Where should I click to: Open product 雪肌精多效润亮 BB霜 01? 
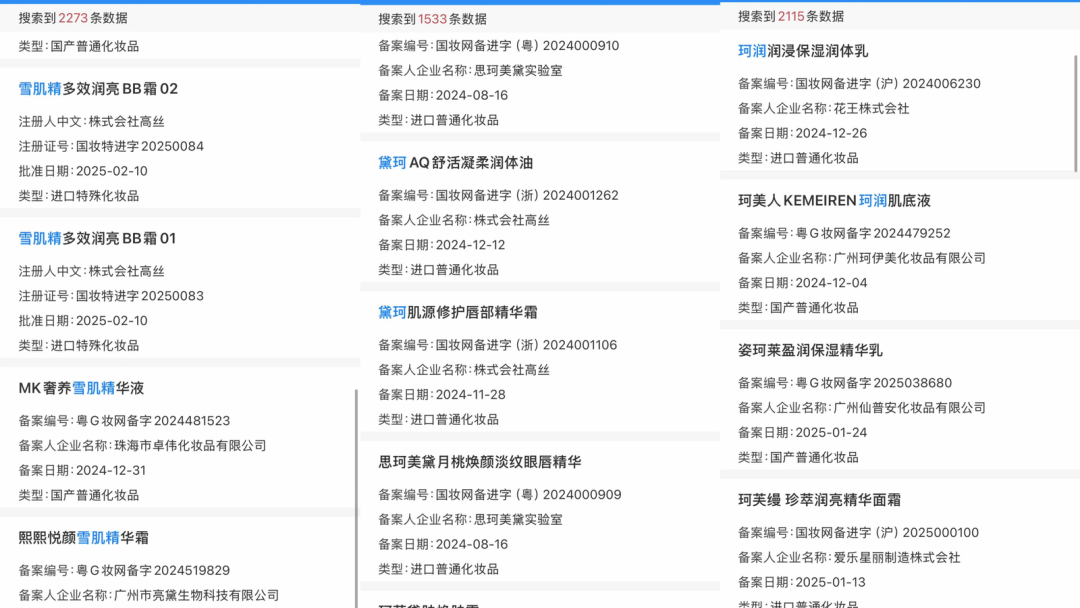(x=97, y=238)
